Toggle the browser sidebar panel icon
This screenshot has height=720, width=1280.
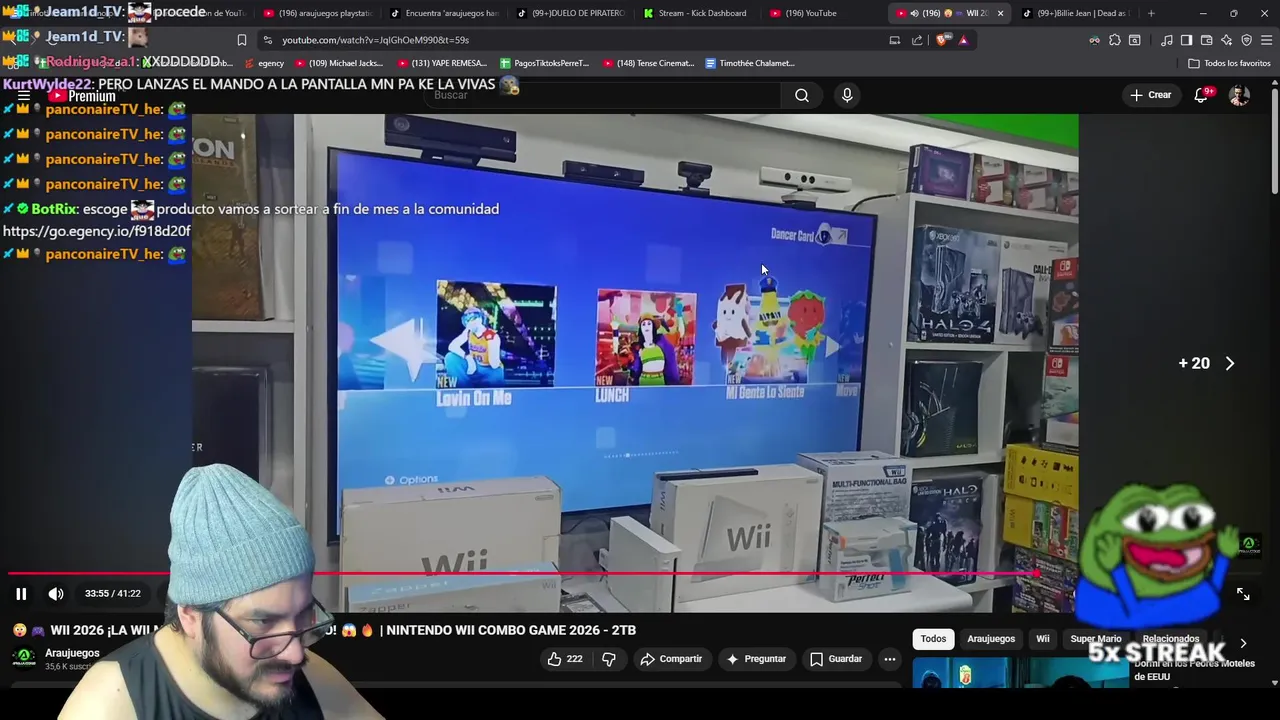[1186, 40]
